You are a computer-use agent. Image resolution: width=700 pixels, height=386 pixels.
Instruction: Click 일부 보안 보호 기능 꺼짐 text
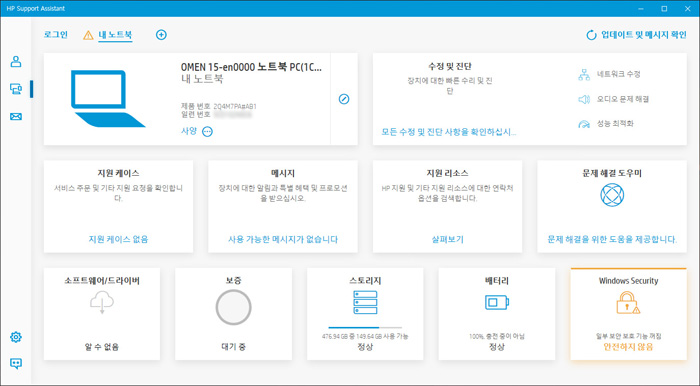(628, 336)
